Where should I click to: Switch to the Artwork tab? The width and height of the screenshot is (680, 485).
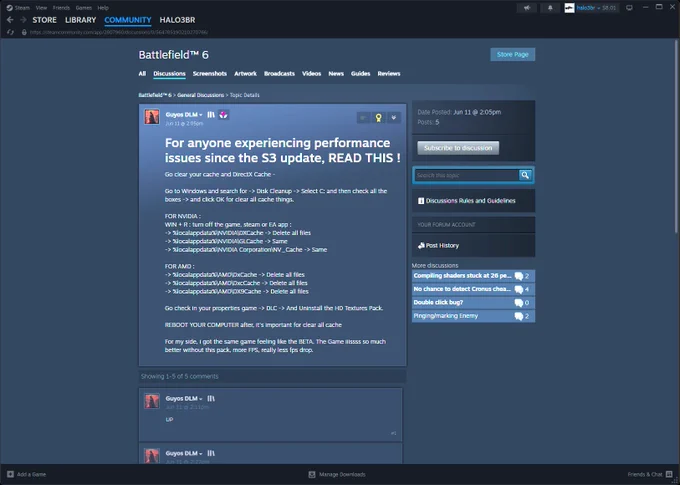click(x=245, y=74)
